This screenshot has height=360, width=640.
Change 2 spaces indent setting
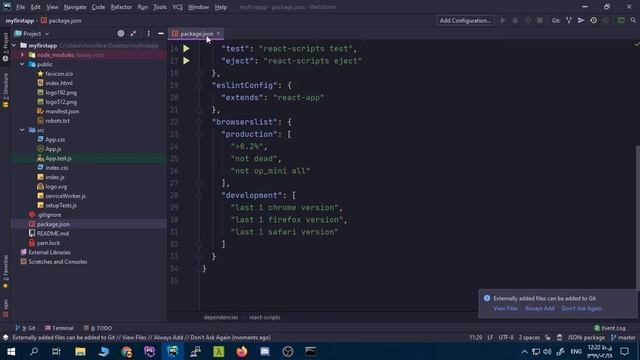pyautogui.click(x=529, y=338)
